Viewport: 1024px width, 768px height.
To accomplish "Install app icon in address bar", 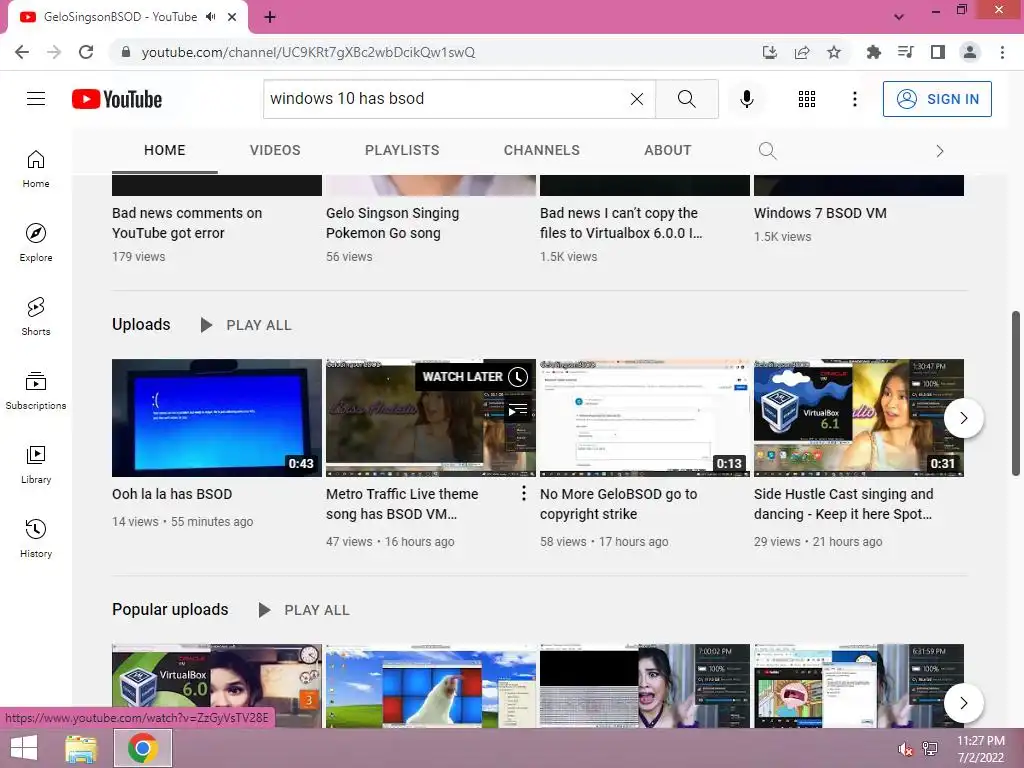I will click(770, 52).
